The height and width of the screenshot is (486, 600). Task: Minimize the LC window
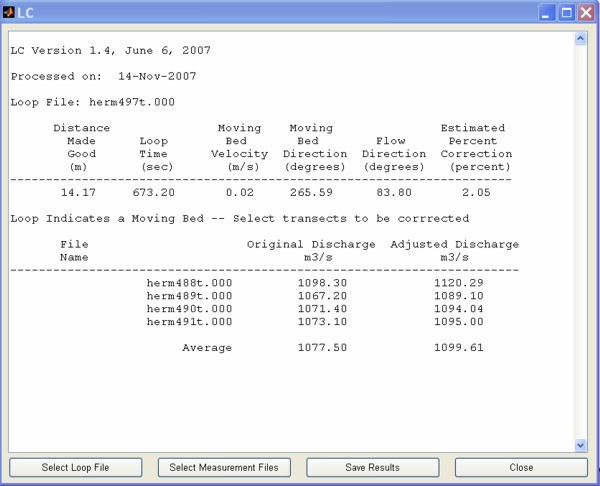(546, 13)
